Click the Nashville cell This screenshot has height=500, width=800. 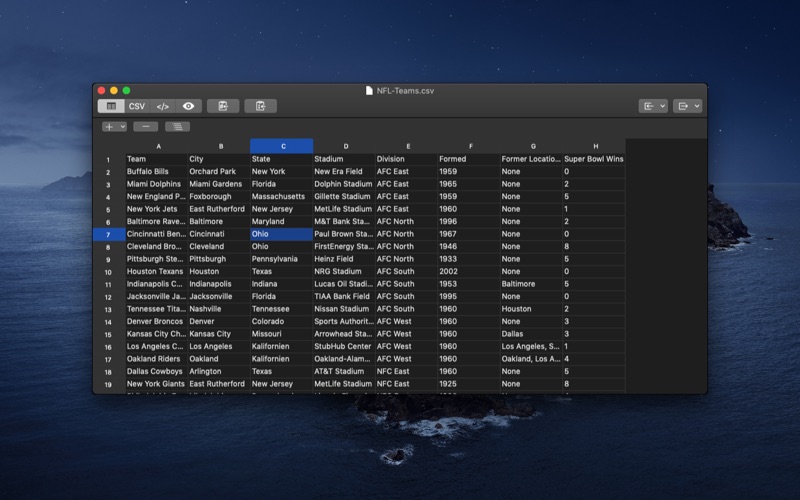[219, 309]
